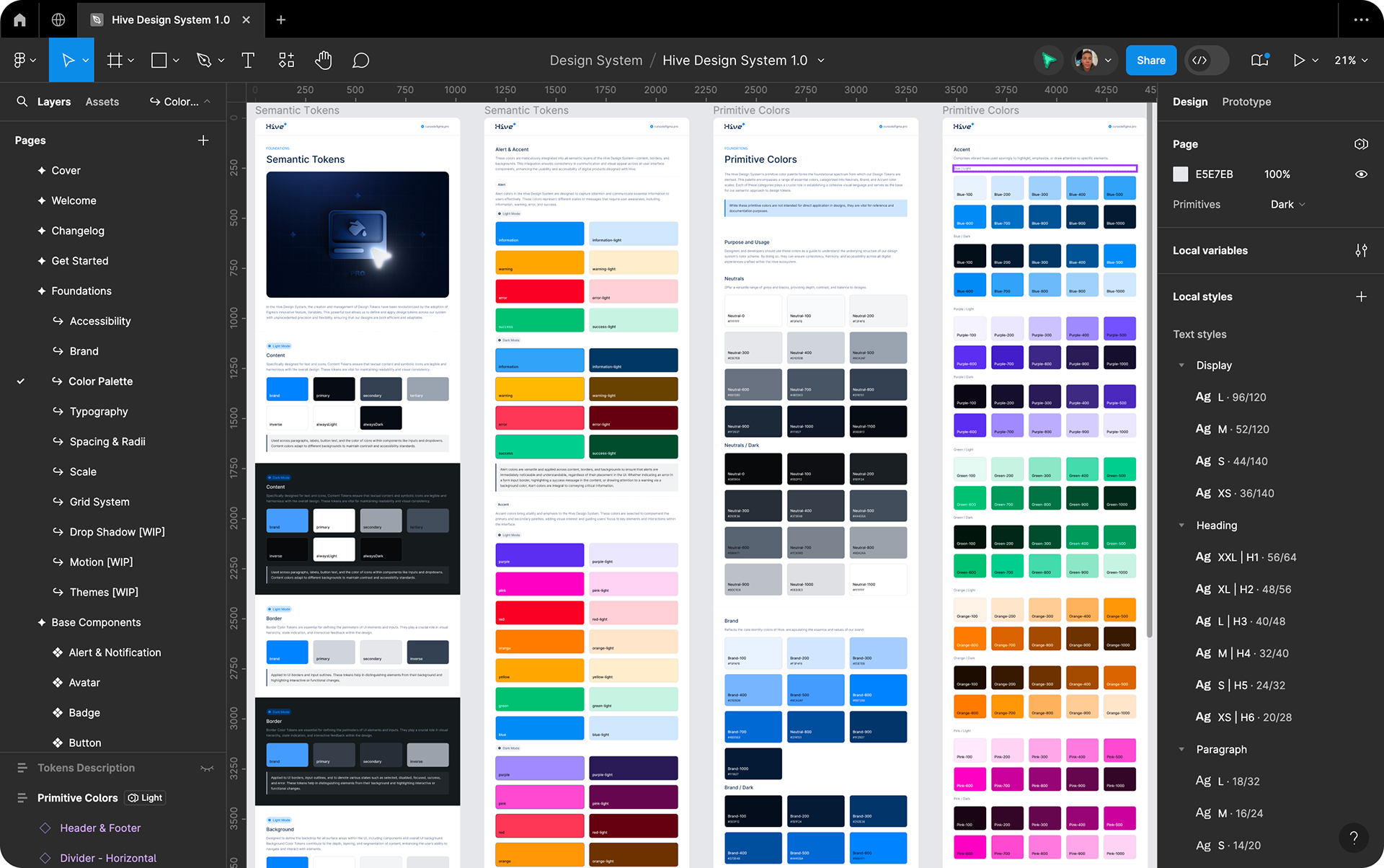Close the Hive Design System tab
The height and width of the screenshot is (868, 1384).
pos(247,19)
